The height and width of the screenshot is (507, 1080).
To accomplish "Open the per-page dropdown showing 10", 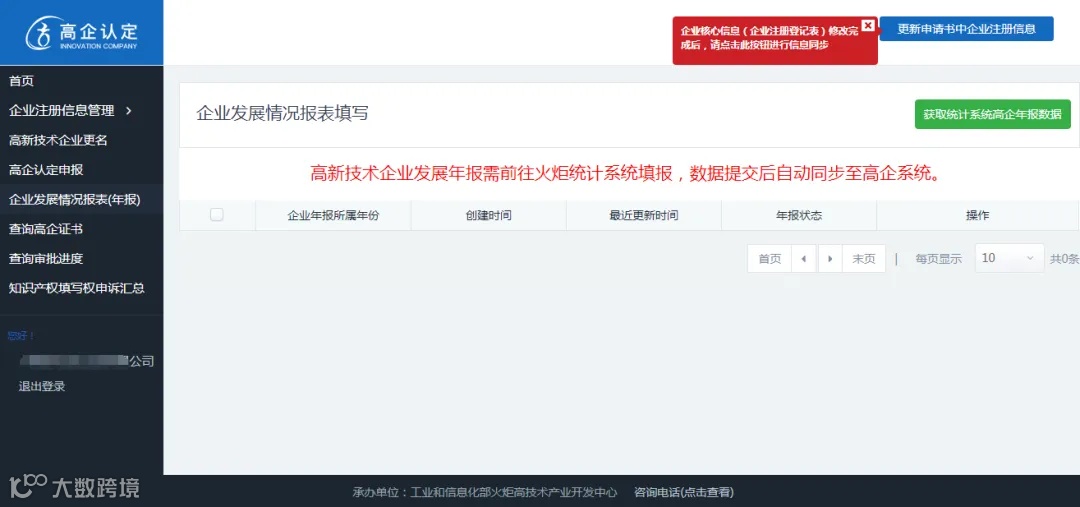I will coord(1009,258).
